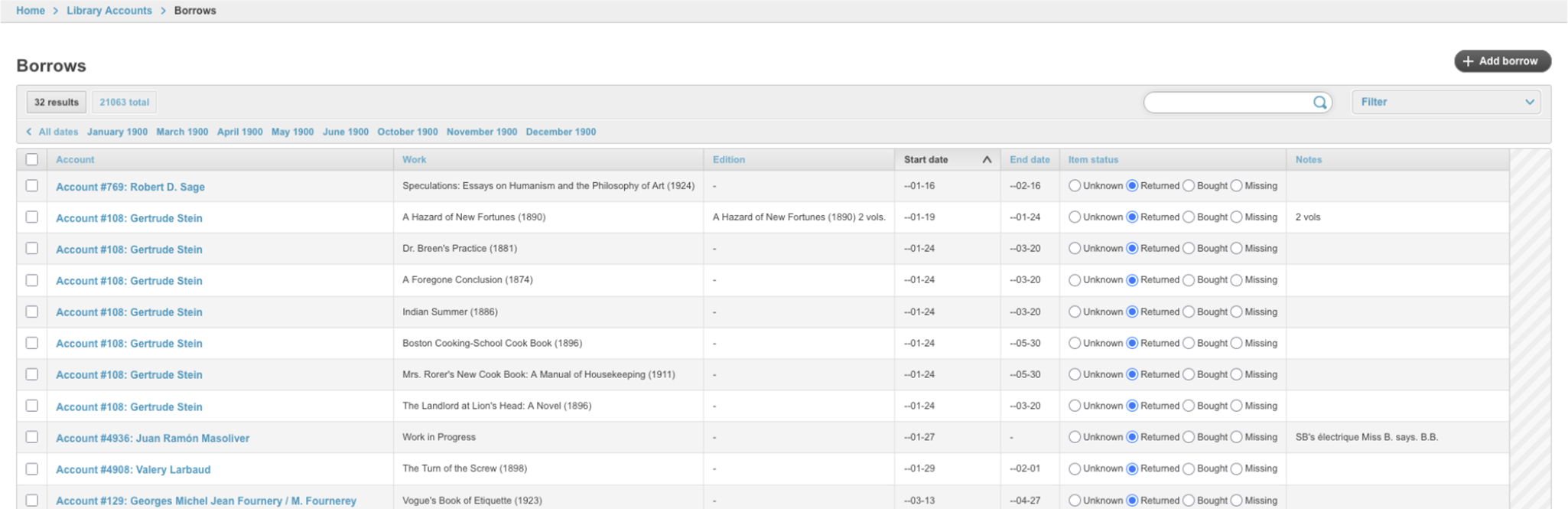Set Turn of the Screw status to Unknown
Image resolution: width=1568 pixels, height=509 pixels.
[1075, 468]
